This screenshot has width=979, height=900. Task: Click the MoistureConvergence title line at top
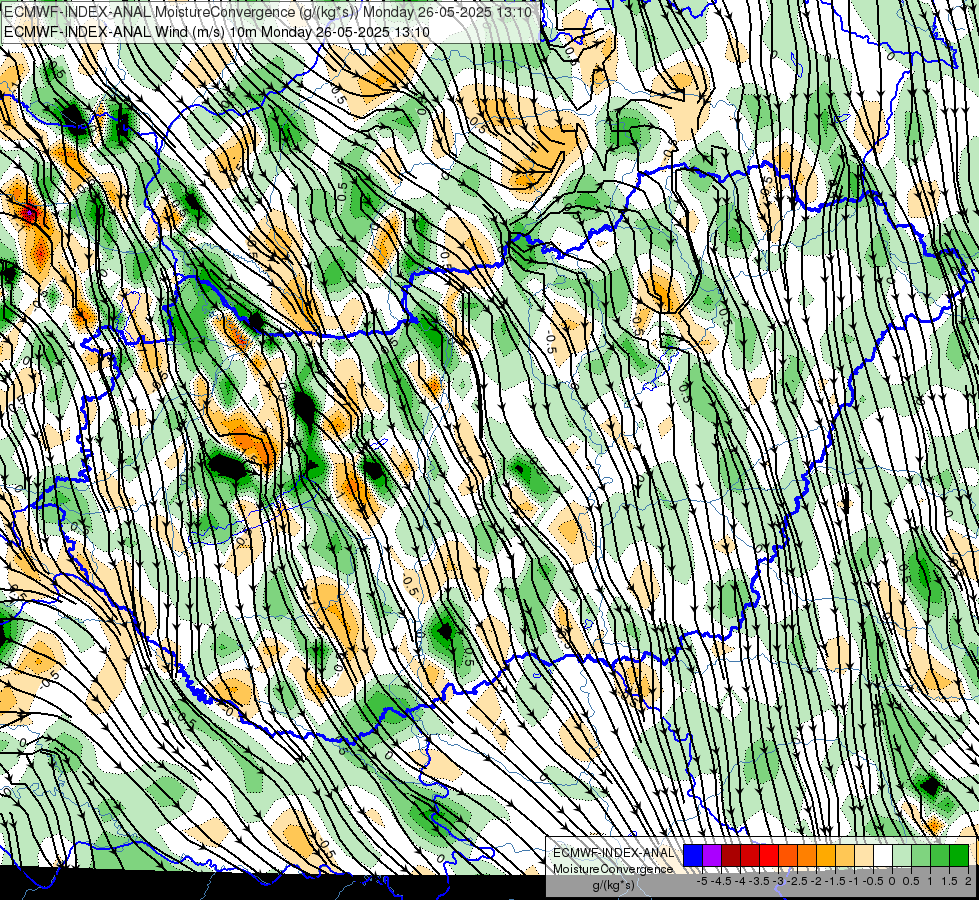pyautogui.click(x=268, y=12)
